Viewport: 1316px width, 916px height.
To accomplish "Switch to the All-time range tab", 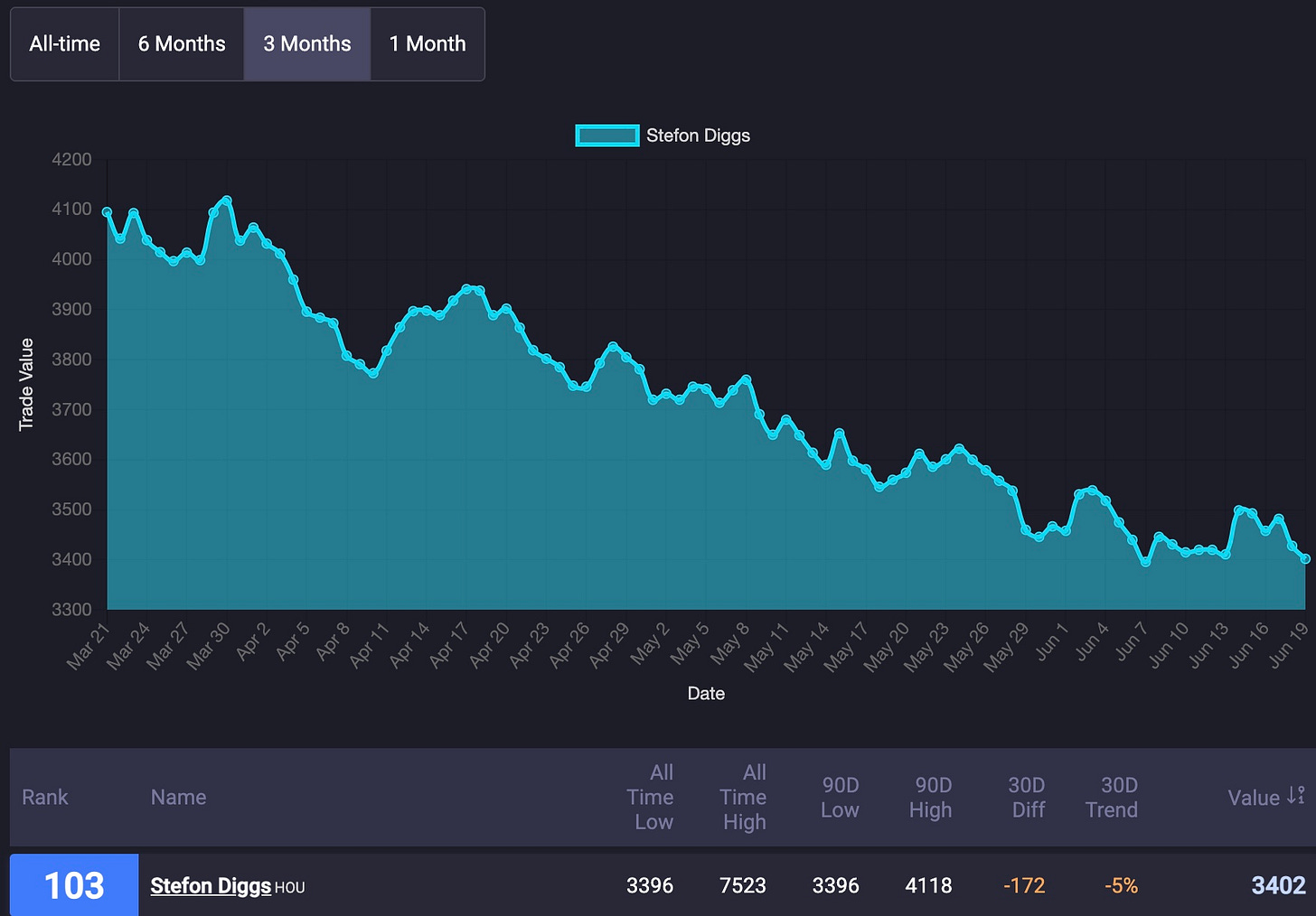I will [x=65, y=44].
